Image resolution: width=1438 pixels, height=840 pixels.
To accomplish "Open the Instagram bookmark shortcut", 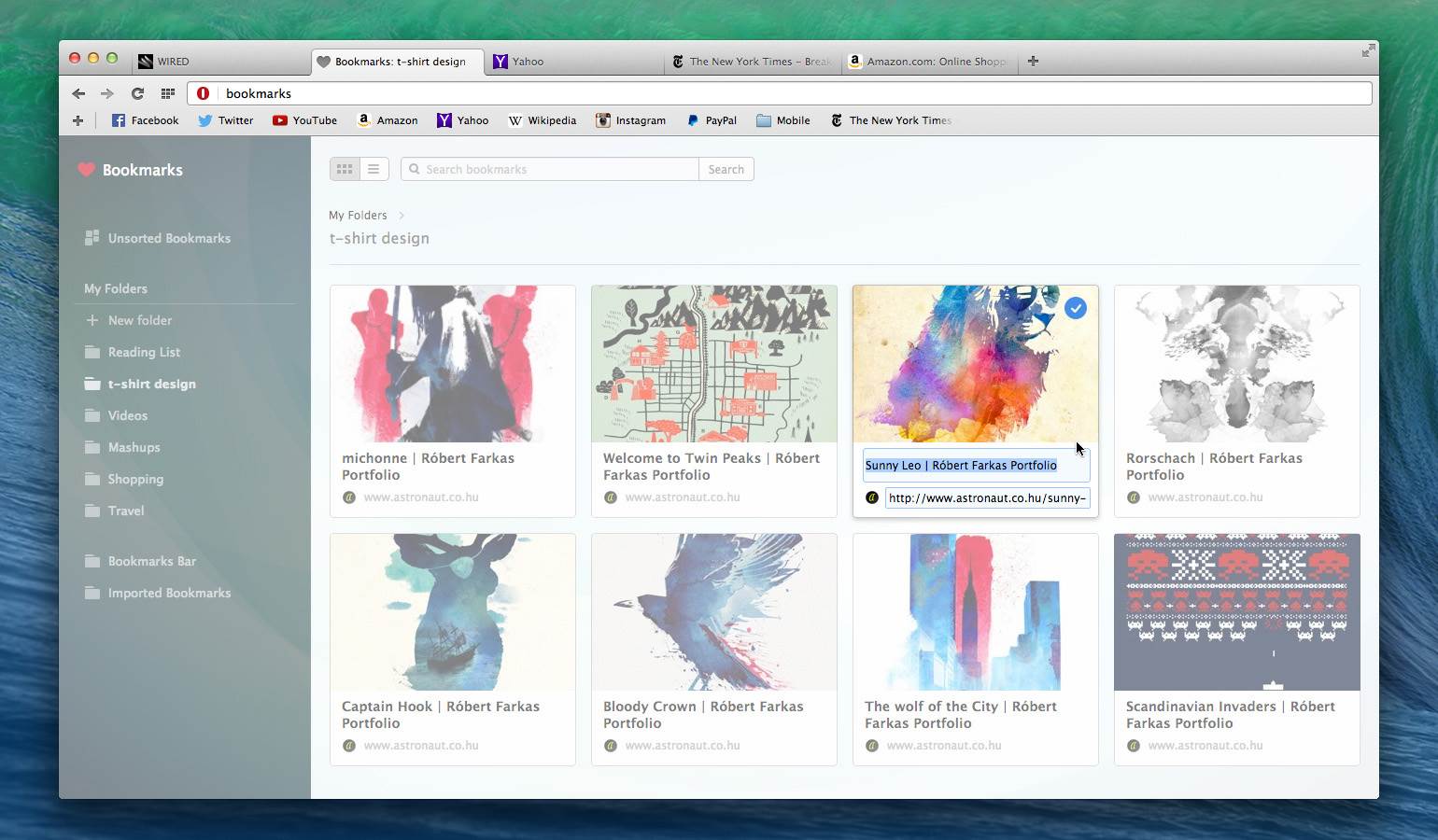I will 630,120.
